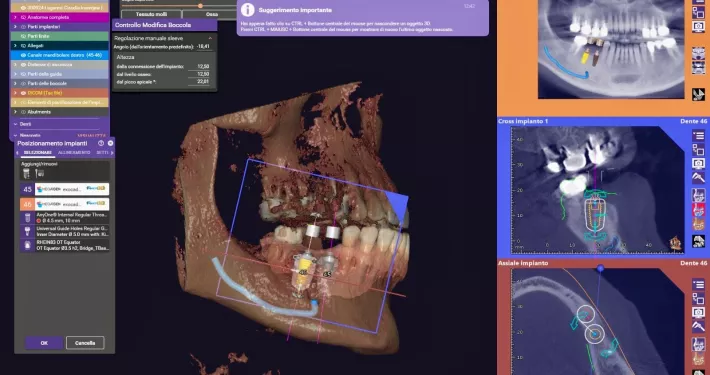Expand the Abutments tree group
Viewport: 710px width, 375px height.
[x=15, y=112]
